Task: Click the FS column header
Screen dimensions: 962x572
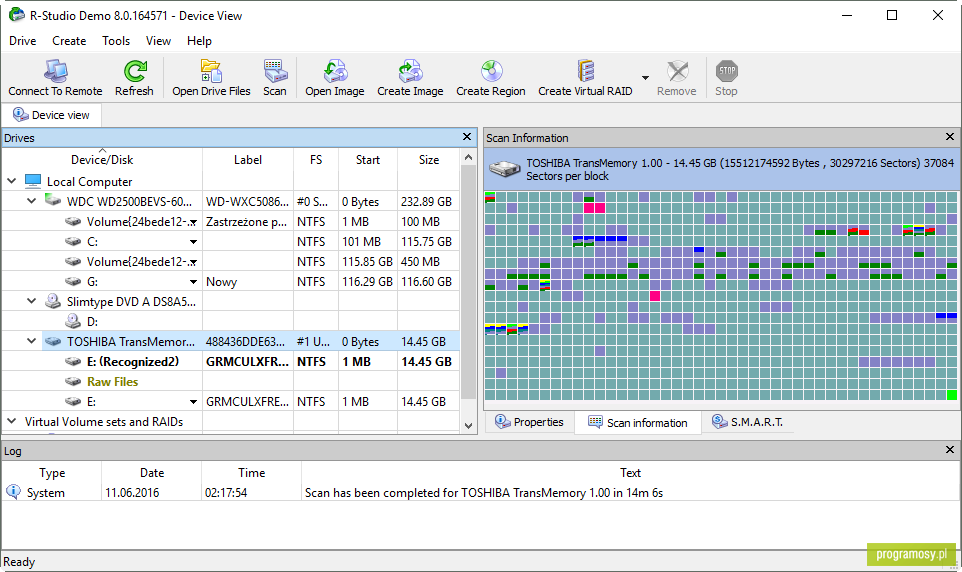Action: coord(316,160)
